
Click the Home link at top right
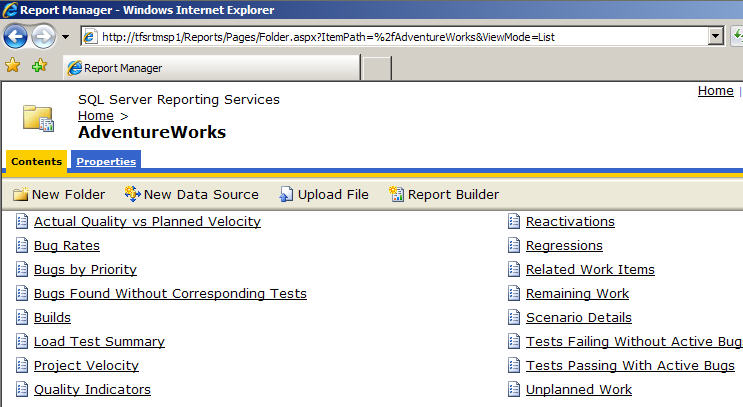[716, 90]
